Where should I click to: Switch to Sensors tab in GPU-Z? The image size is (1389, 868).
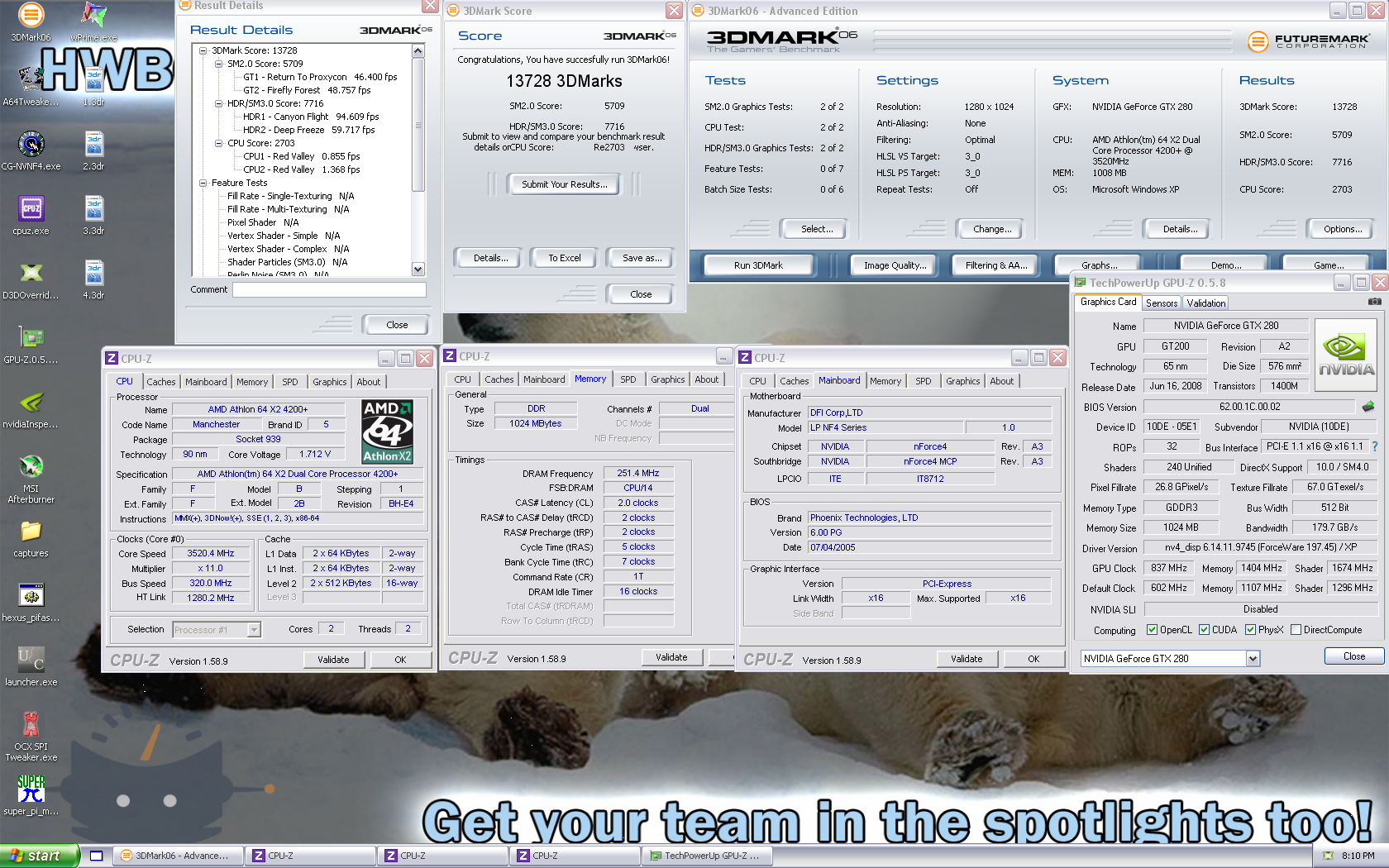[x=1162, y=303]
